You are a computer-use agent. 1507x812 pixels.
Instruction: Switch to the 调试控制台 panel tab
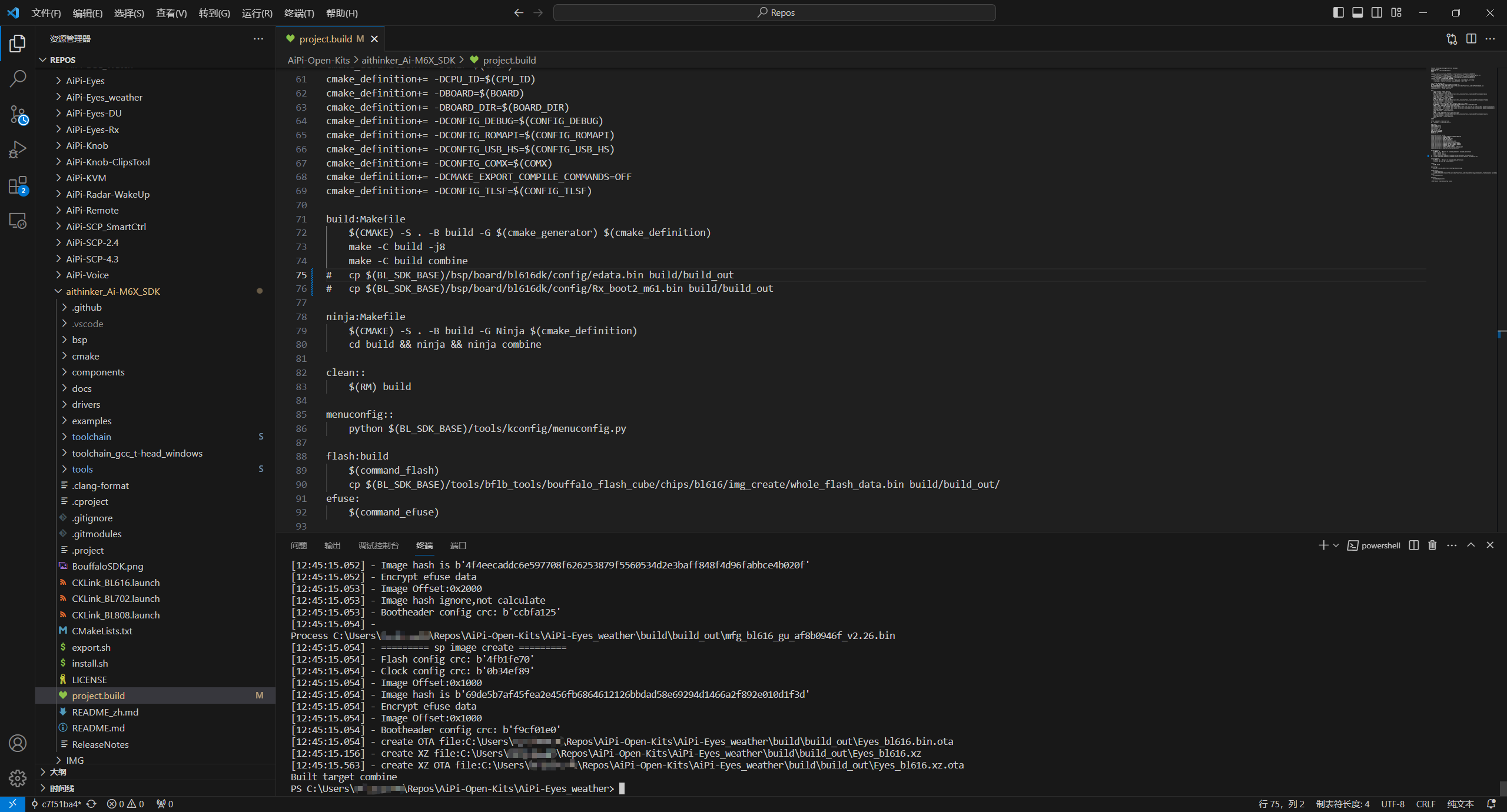point(379,545)
